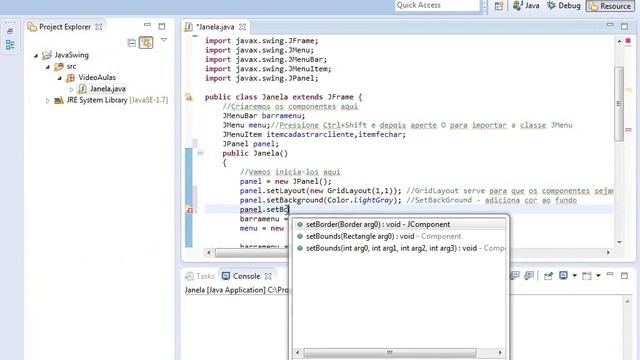Switch to the Debug perspective
Screen dimensions: 640x360
pos(564,6)
